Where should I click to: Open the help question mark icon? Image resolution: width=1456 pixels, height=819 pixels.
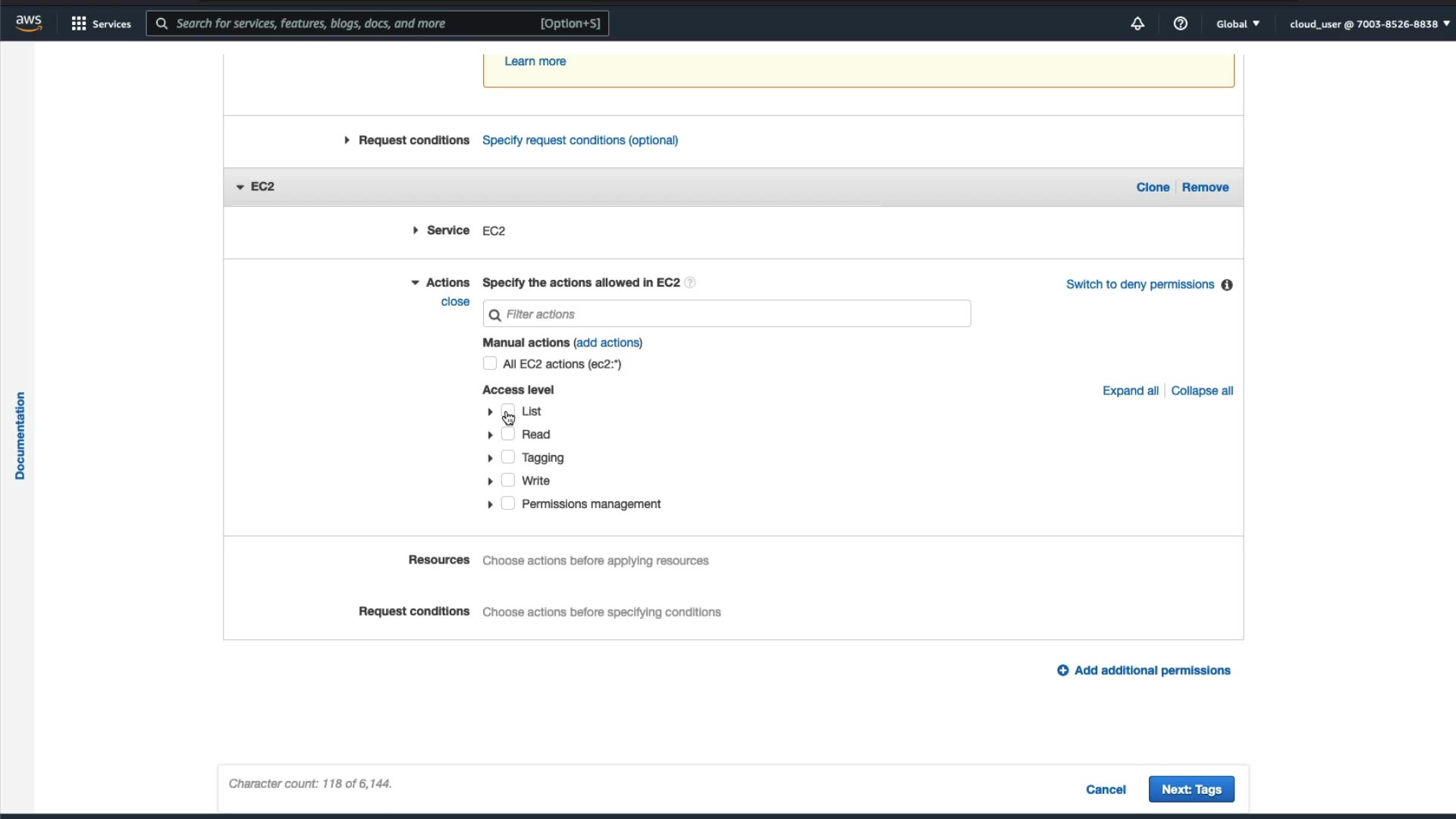coord(1180,24)
